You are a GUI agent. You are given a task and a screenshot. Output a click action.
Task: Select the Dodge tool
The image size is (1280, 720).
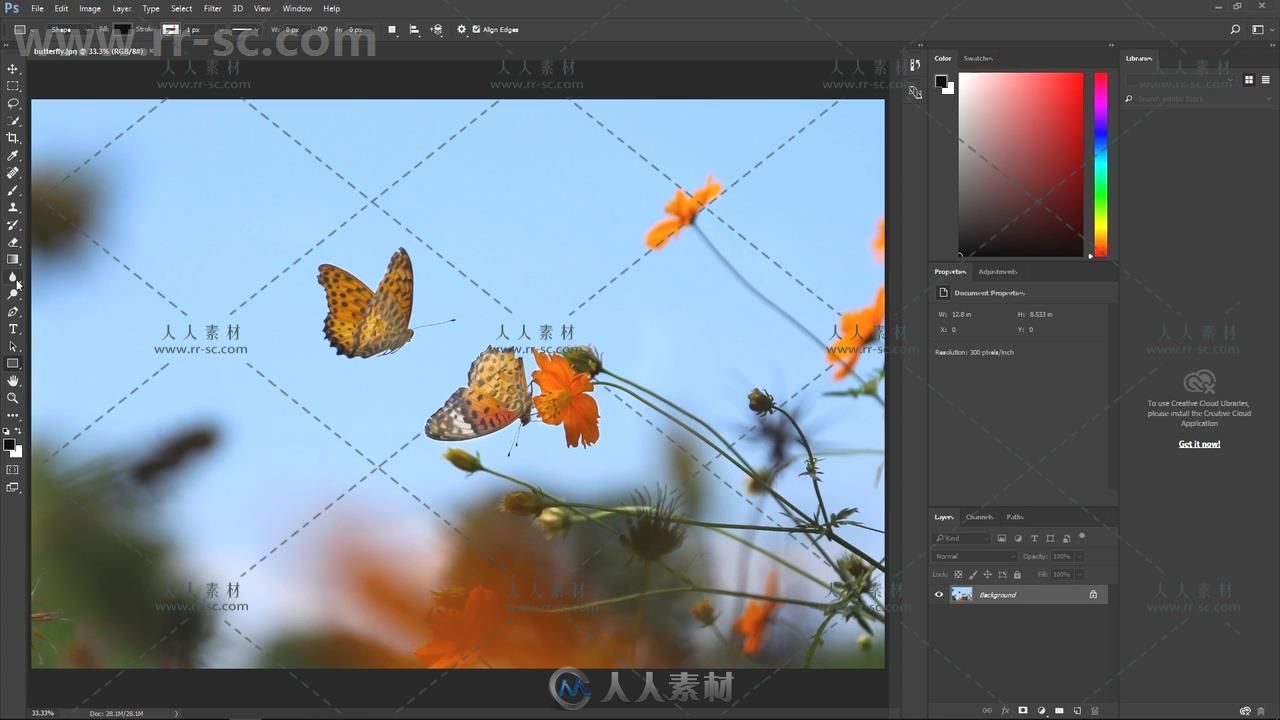[x=13, y=294]
